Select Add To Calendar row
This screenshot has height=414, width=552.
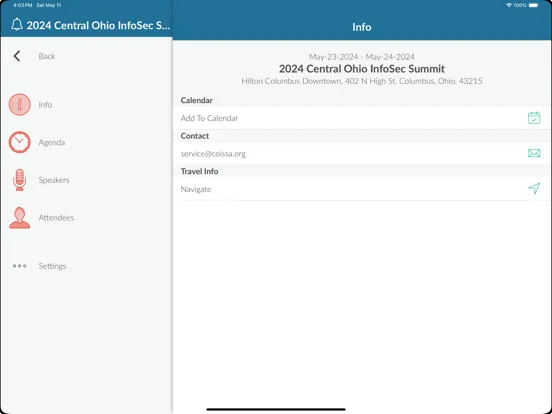tap(362, 118)
